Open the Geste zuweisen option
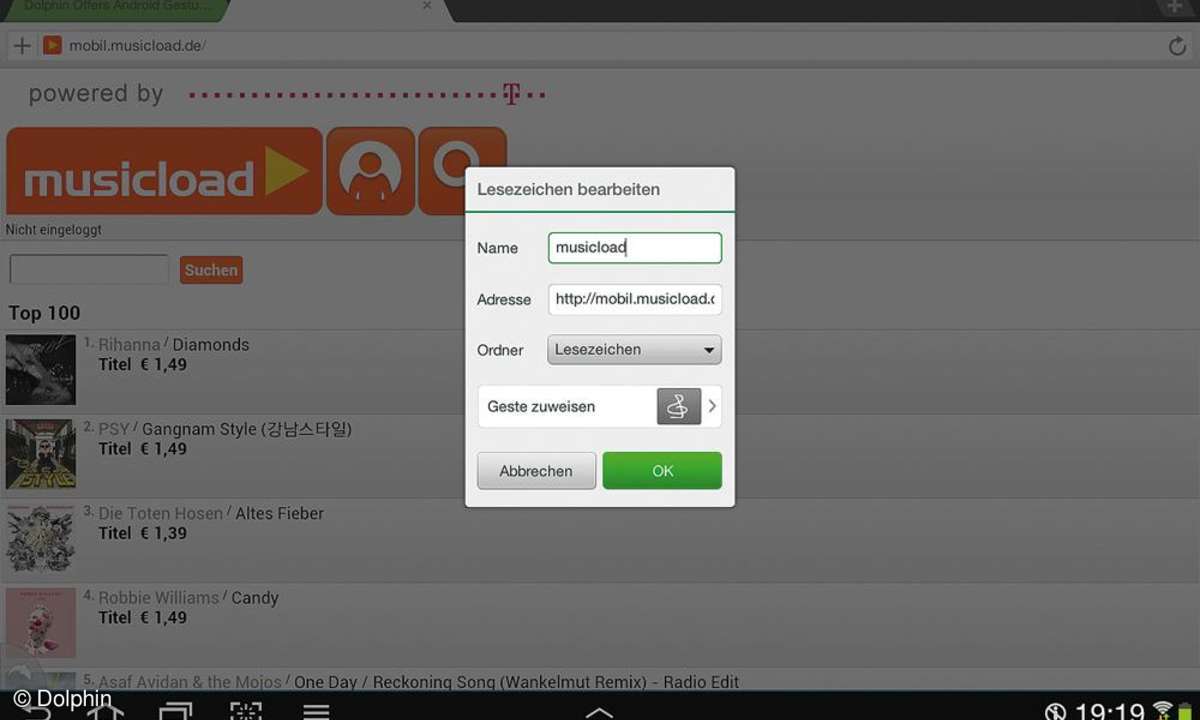Viewport: 1200px width, 720px height. click(600, 406)
